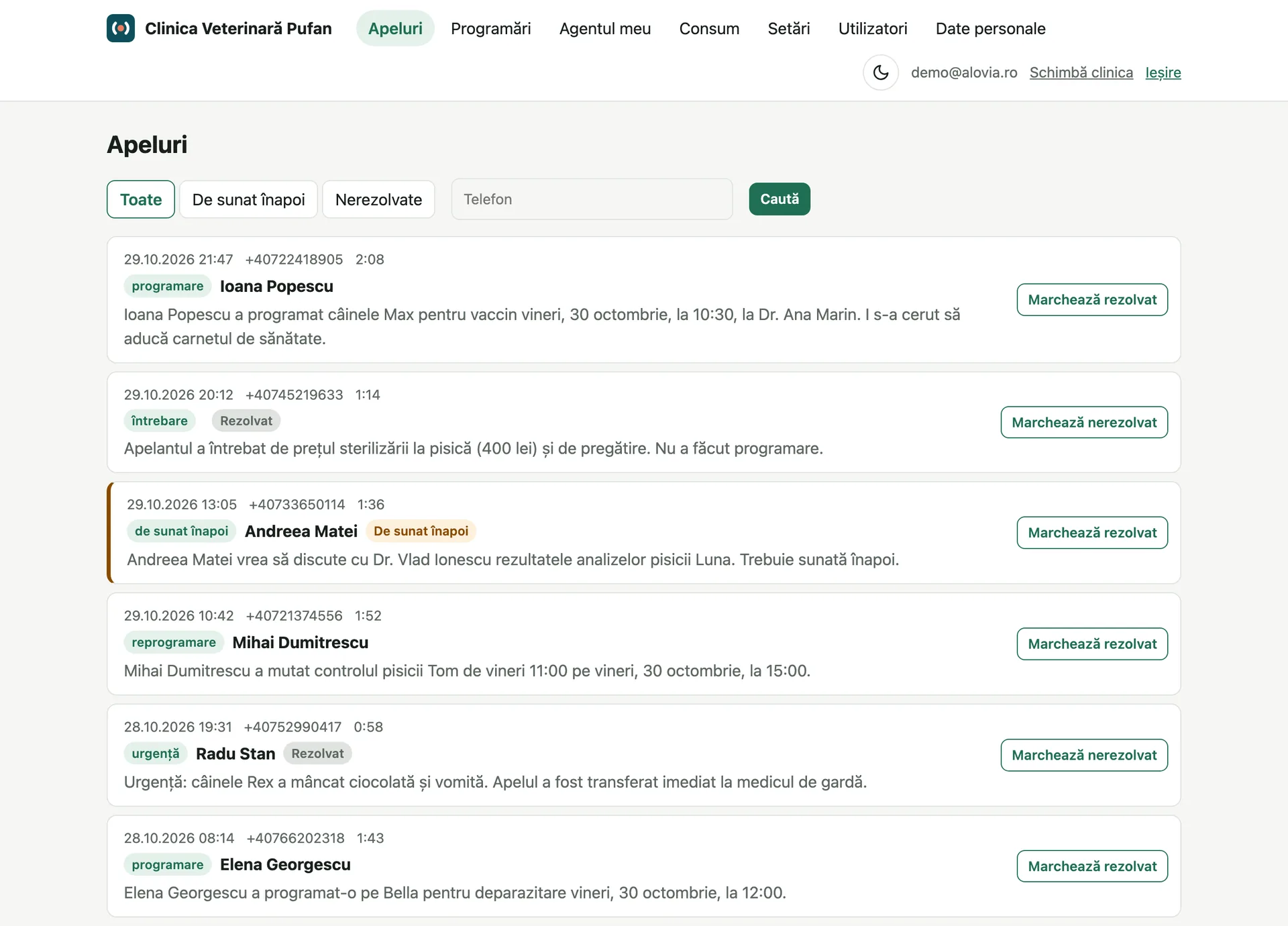The image size is (1288, 926).
Task: Click the reprogramare tag on Mihai Dumitrescu's call
Action: pos(174,643)
